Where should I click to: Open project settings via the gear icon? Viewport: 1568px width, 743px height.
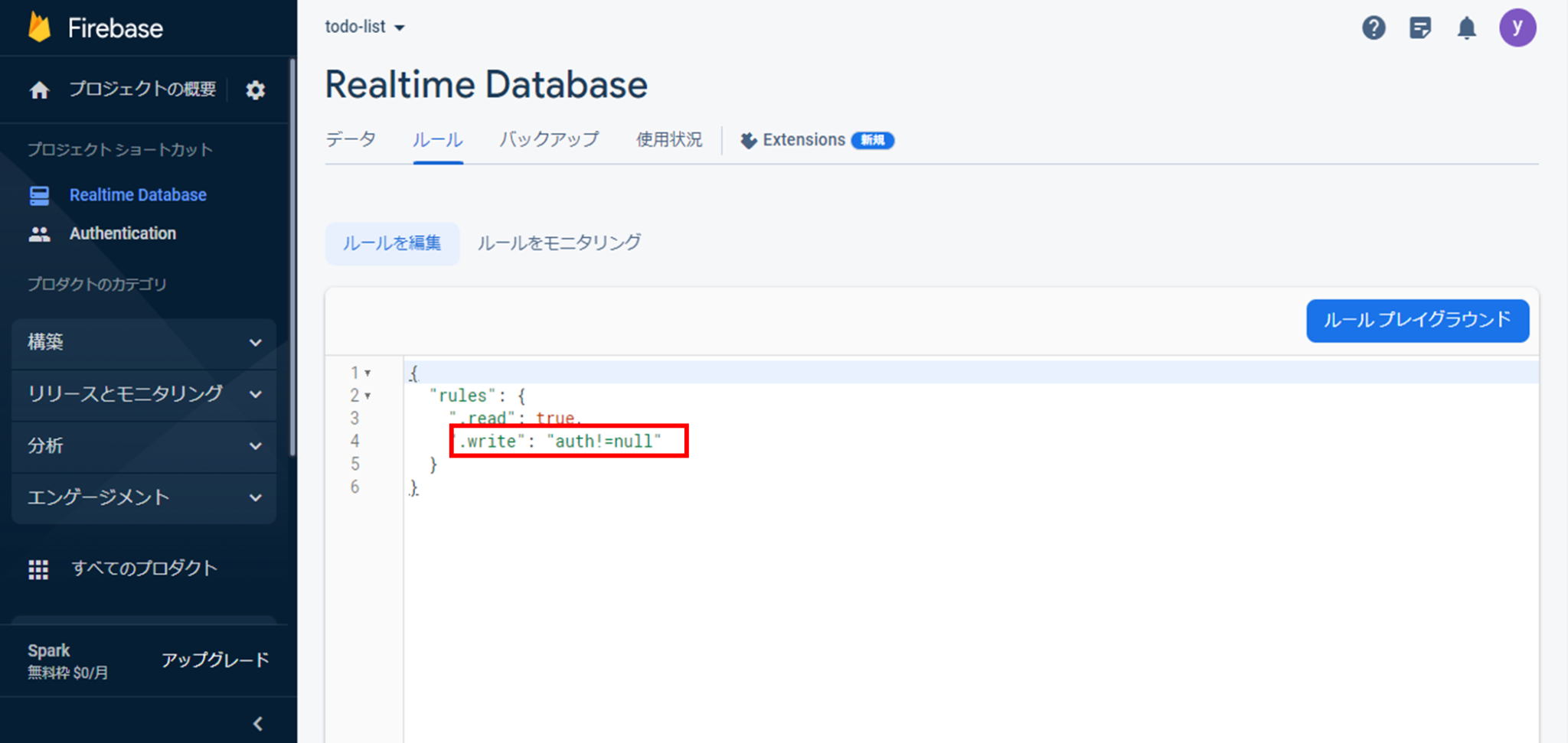[x=255, y=90]
